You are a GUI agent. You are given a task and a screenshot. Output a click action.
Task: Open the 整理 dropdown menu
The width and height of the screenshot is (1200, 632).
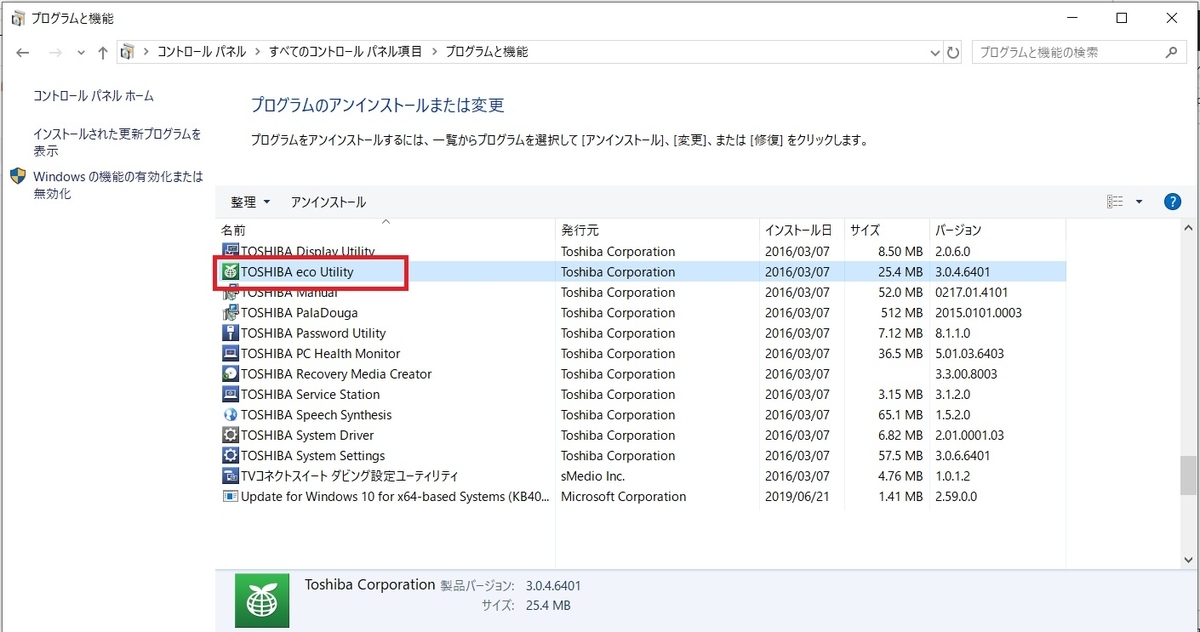pyautogui.click(x=250, y=202)
